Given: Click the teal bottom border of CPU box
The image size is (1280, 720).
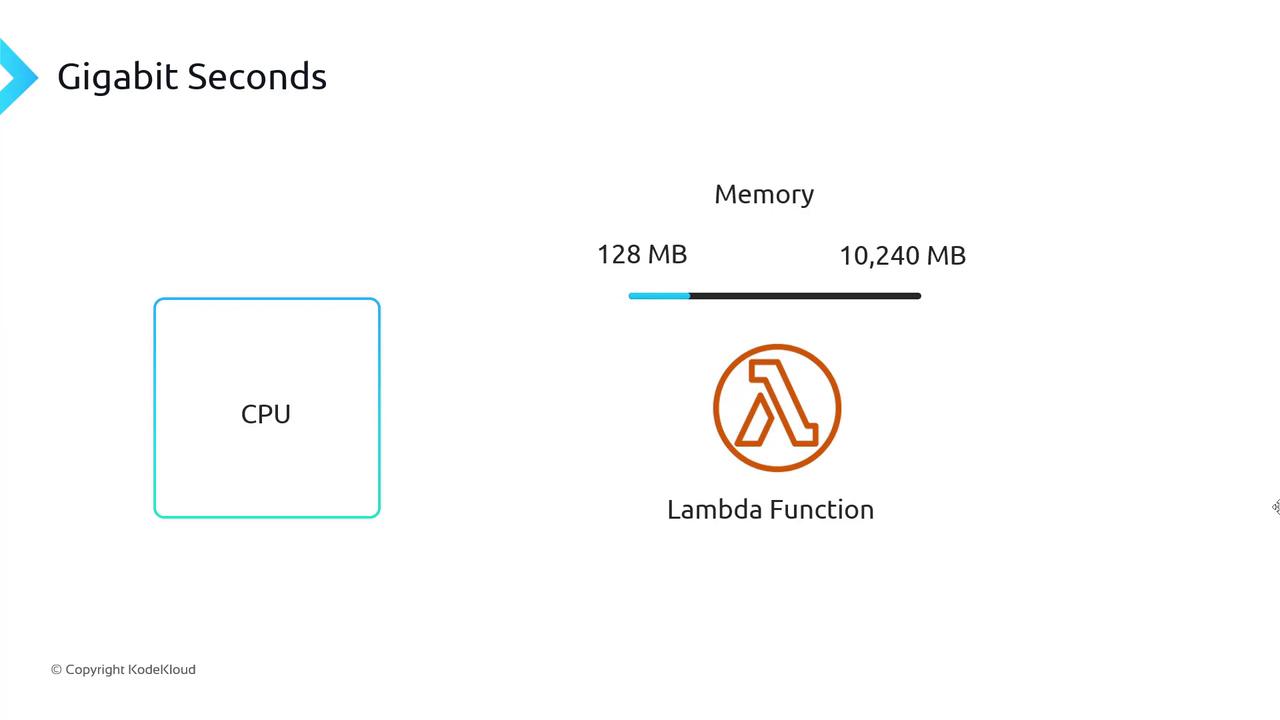Looking at the screenshot, I should click(267, 516).
